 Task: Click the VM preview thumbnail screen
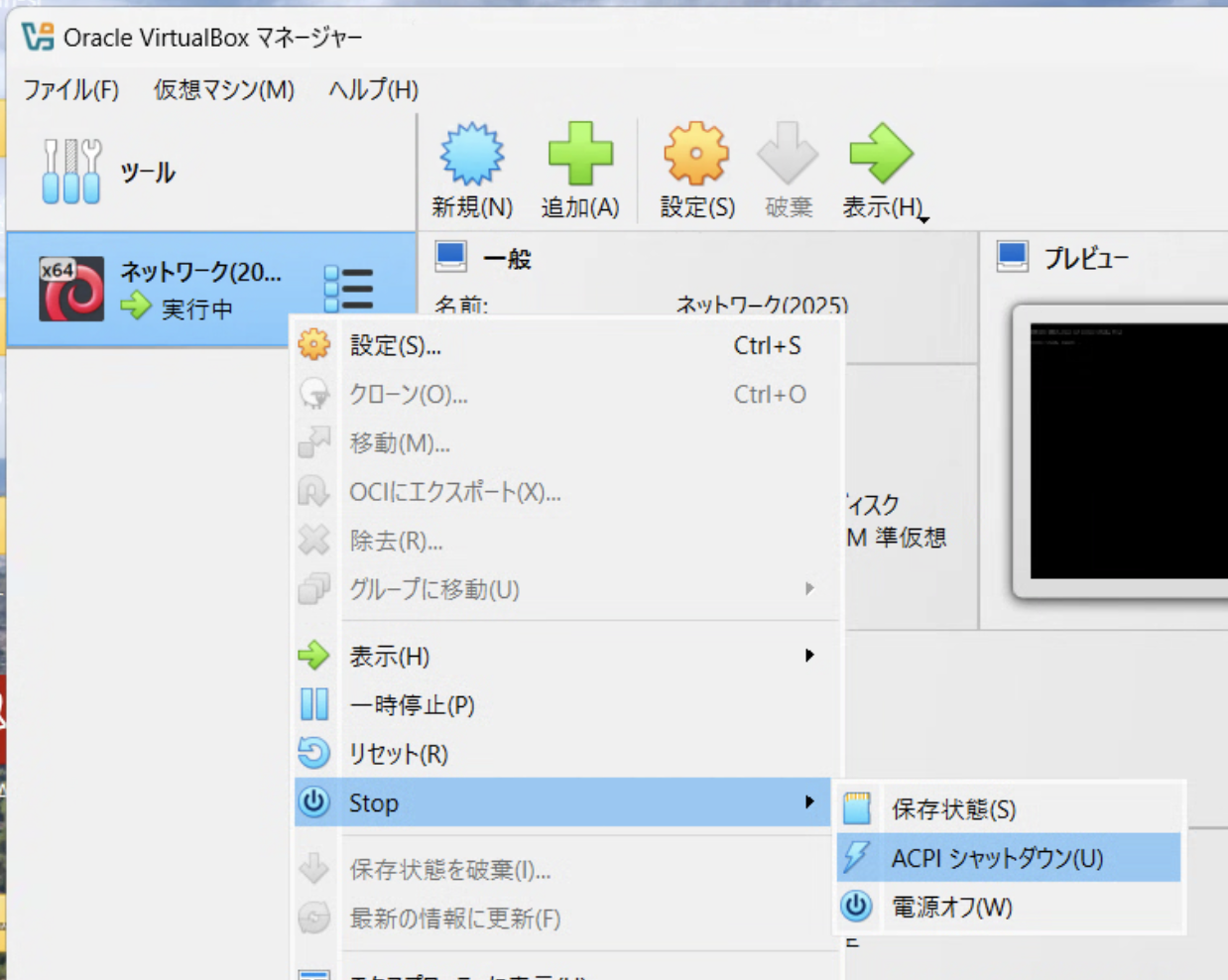pyautogui.click(x=1129, y=450)
